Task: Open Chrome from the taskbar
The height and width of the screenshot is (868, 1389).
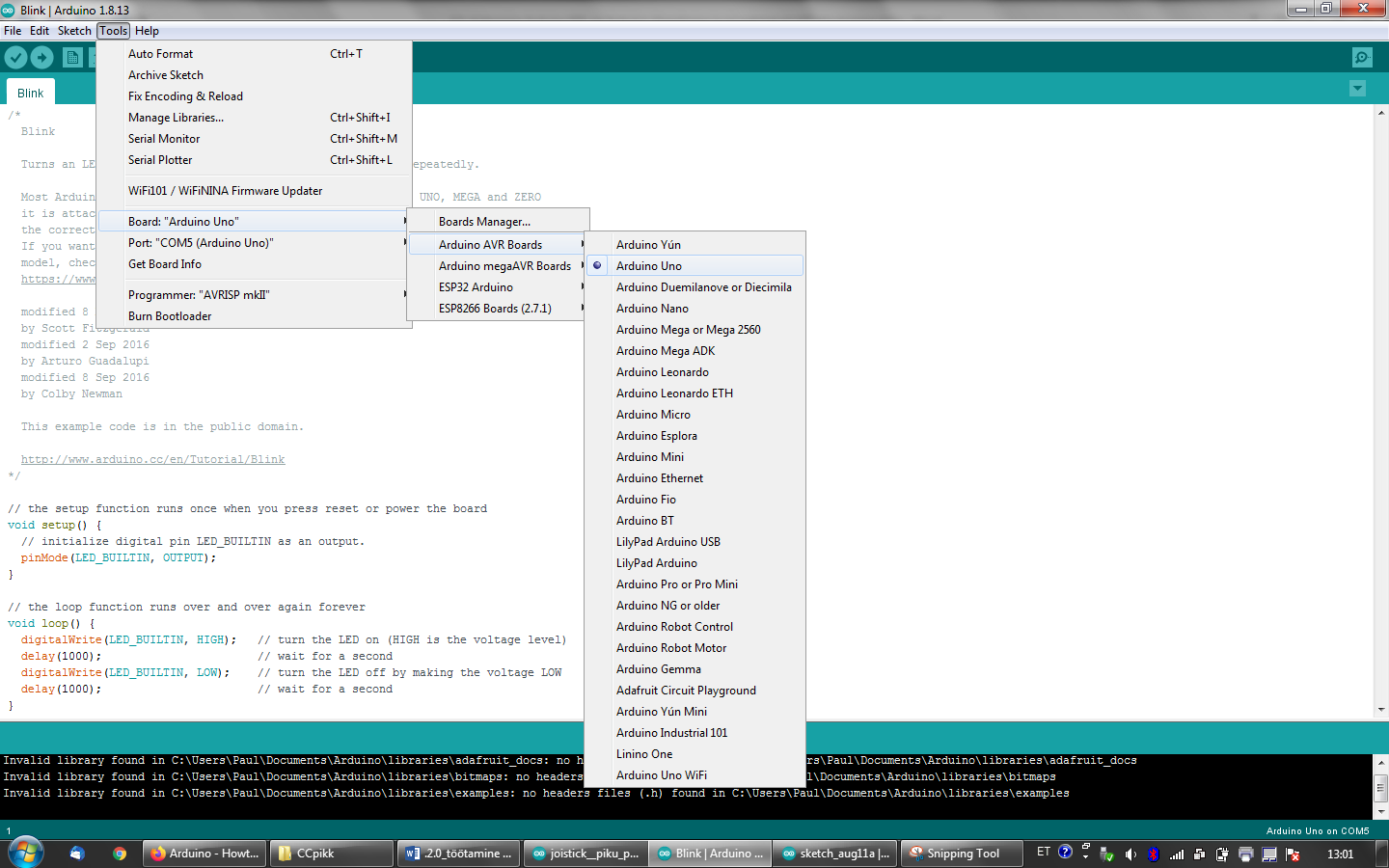Action: point(120,854)
